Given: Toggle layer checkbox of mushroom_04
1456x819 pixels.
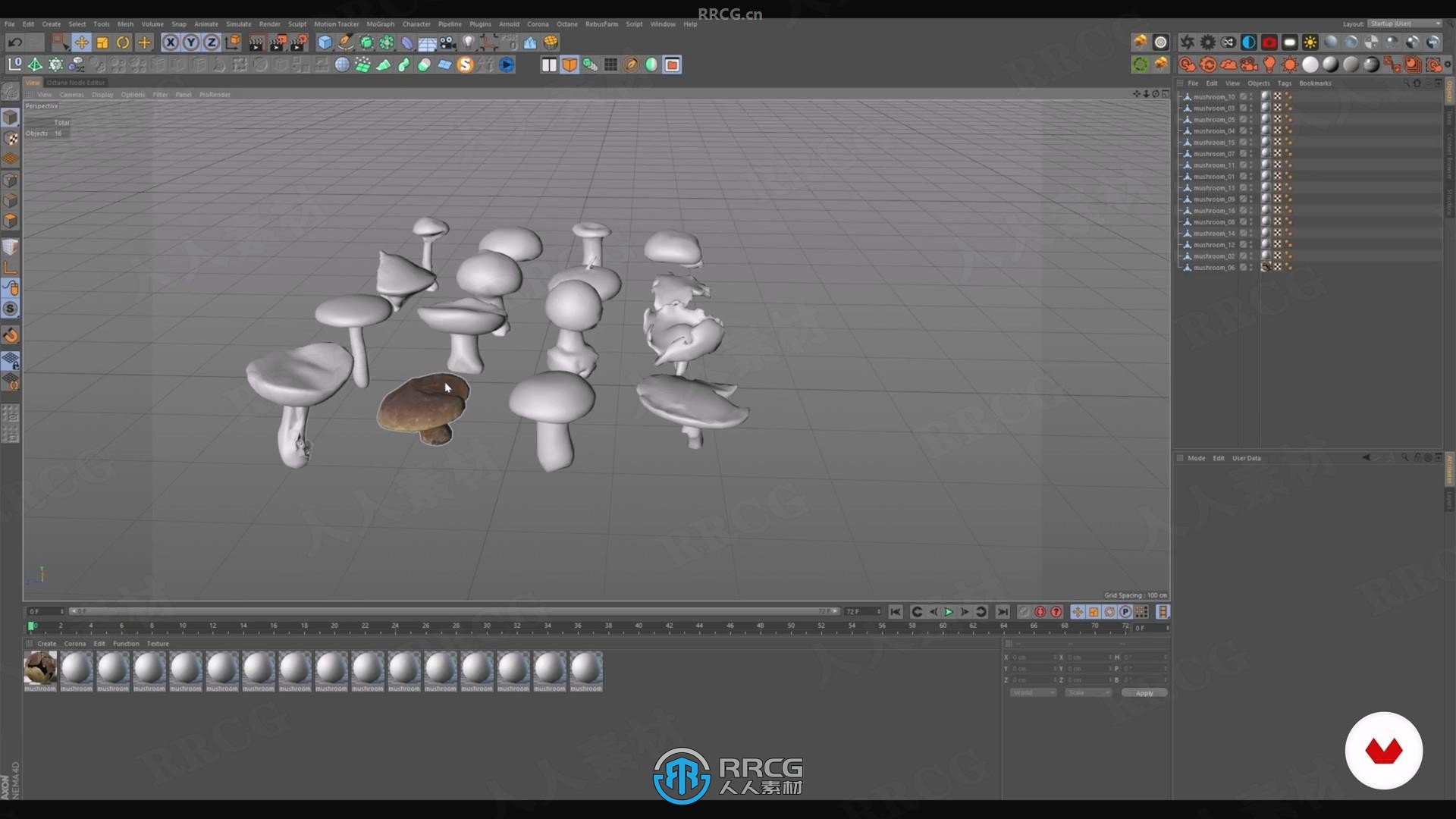Looking at the screenshot, I should [x=1243, y=131].
